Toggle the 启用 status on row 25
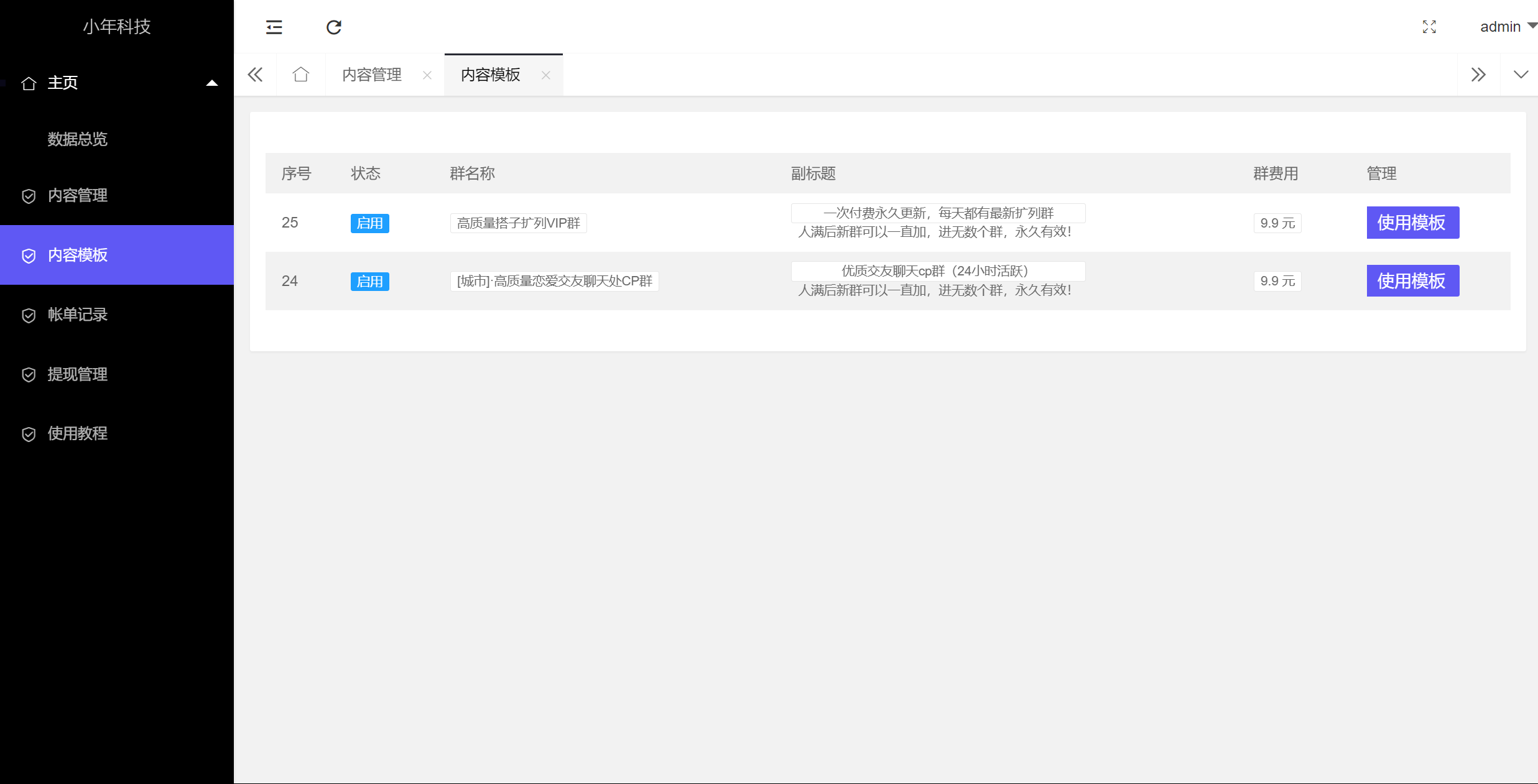1538x784 pixels. click(x=369, y=223)
